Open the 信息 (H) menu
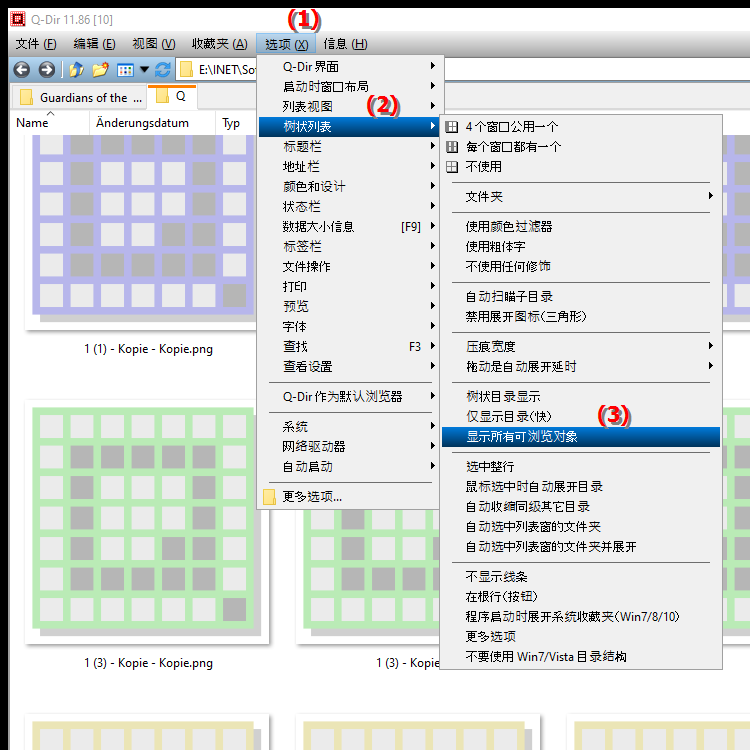Screen dimensions: 750x750 point(345,44)
